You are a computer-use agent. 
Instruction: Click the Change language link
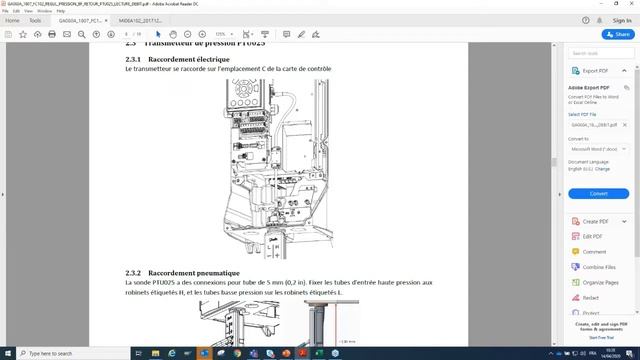coord(602,169)
